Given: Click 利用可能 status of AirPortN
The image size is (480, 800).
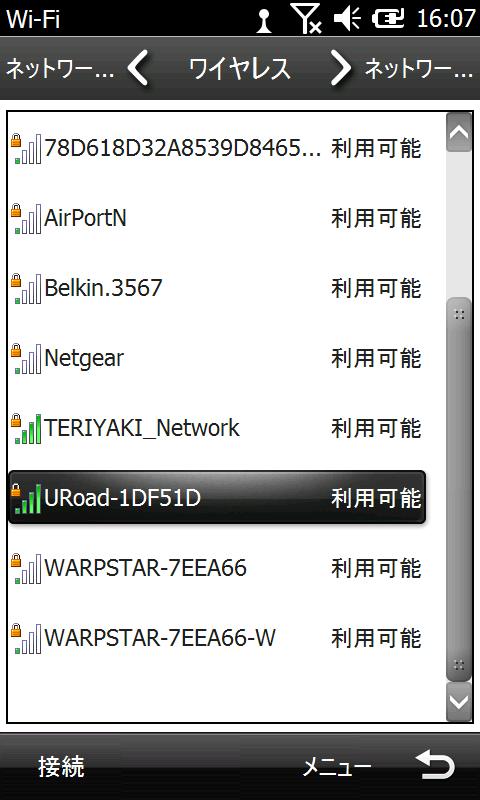Looking at the screenshot, I should [x=376, y=218].
